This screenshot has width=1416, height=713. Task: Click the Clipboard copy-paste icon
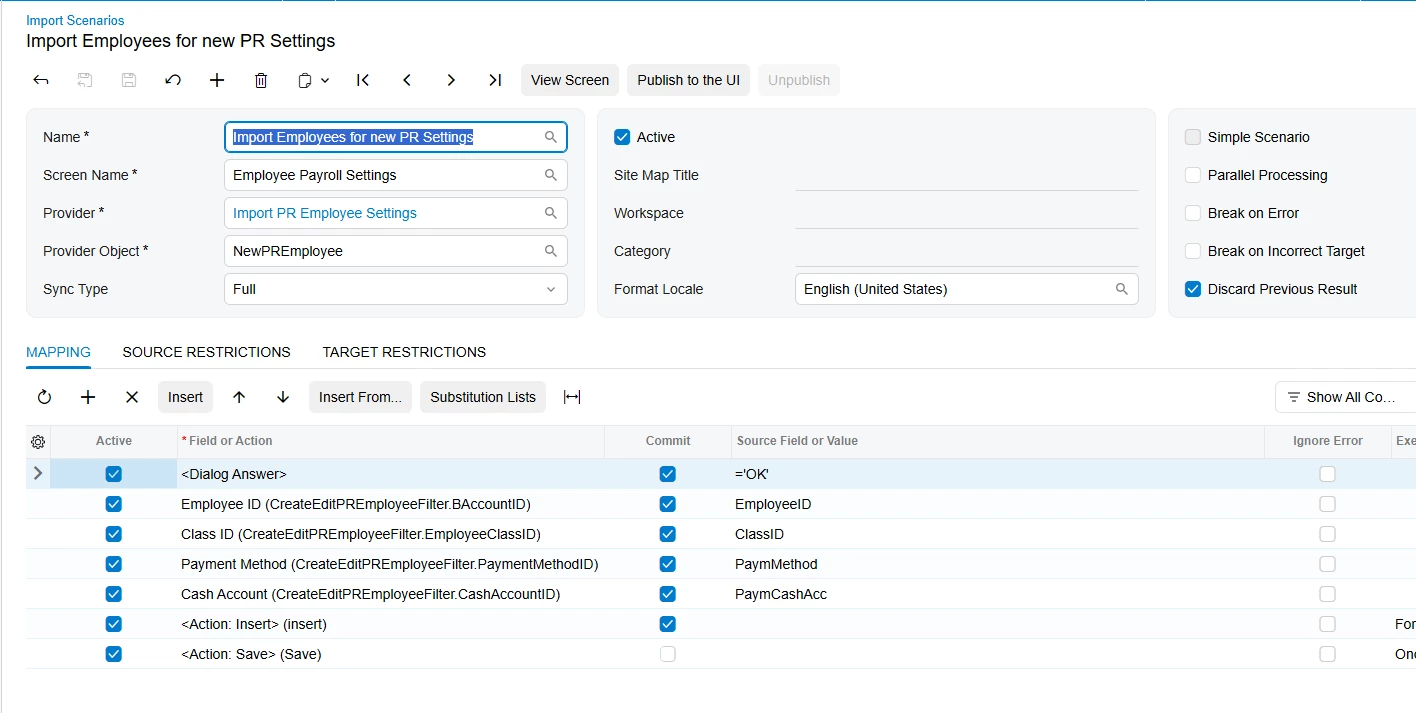pos(305,80)
